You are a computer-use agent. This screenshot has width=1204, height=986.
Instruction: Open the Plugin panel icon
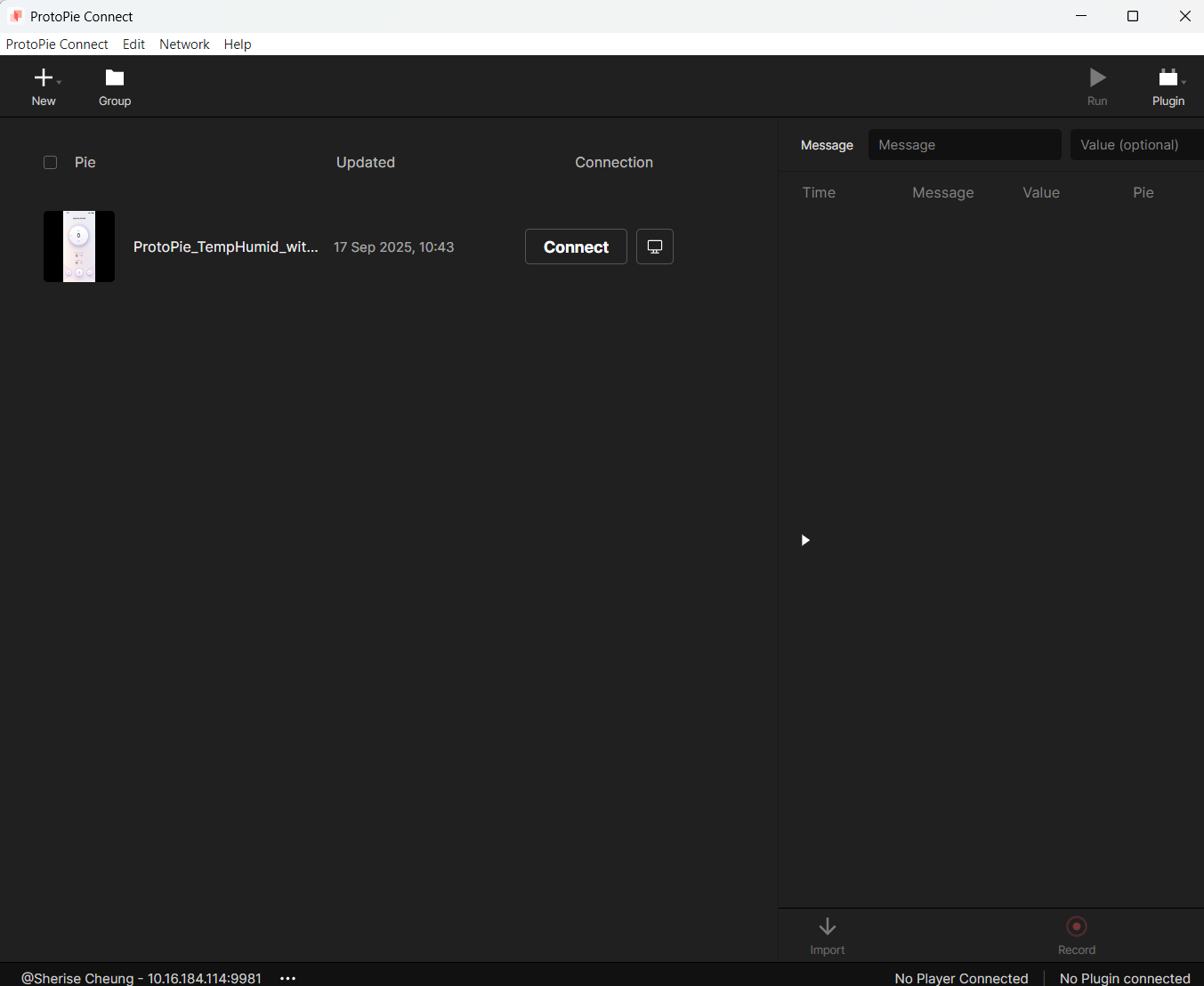(x=1166, y=78)
